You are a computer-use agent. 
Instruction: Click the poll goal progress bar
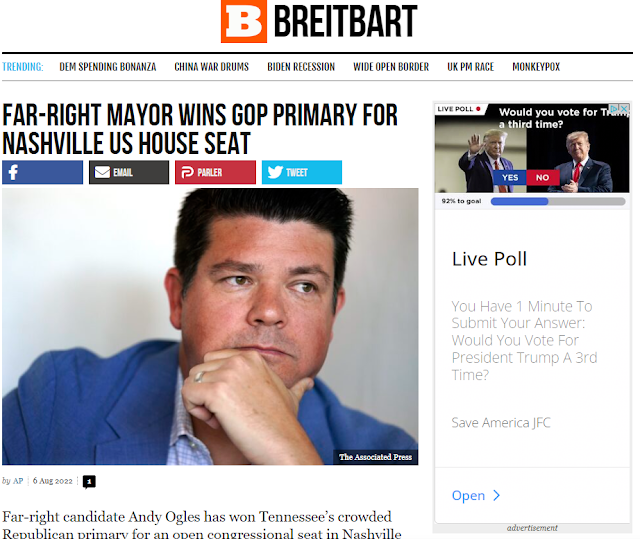558,201
